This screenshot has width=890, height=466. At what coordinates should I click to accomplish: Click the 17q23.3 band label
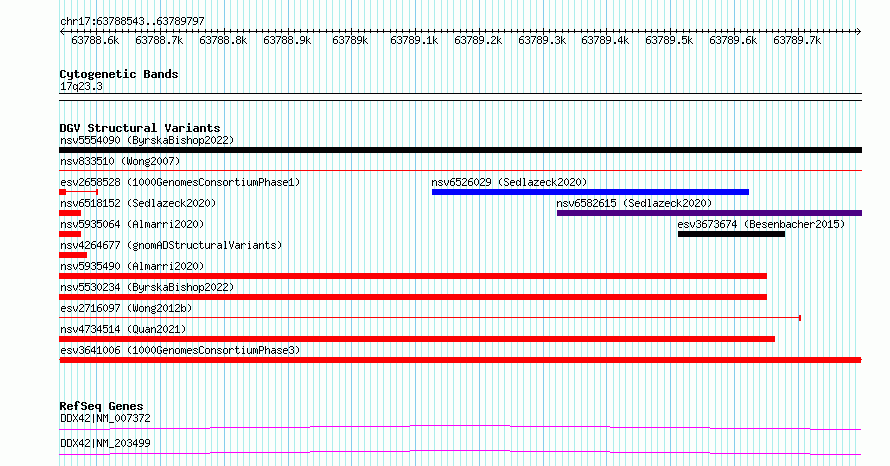pos(81,87)
